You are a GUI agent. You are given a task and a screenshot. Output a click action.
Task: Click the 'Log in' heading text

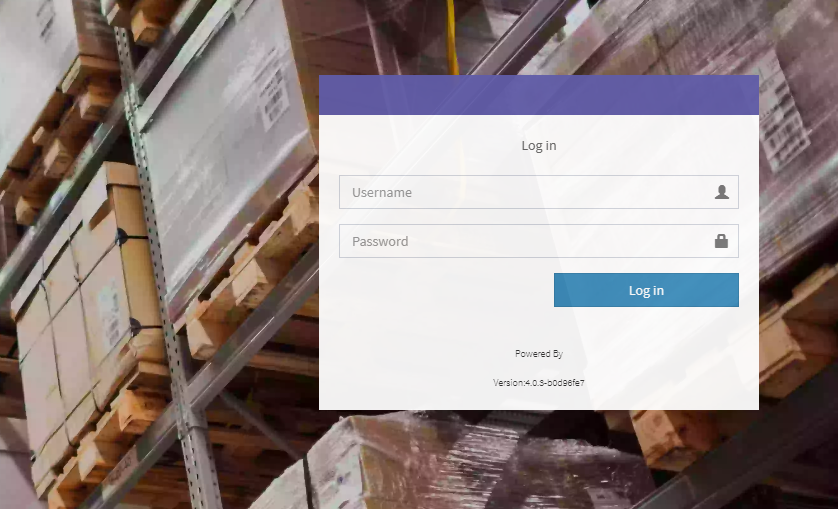[539, 145]
